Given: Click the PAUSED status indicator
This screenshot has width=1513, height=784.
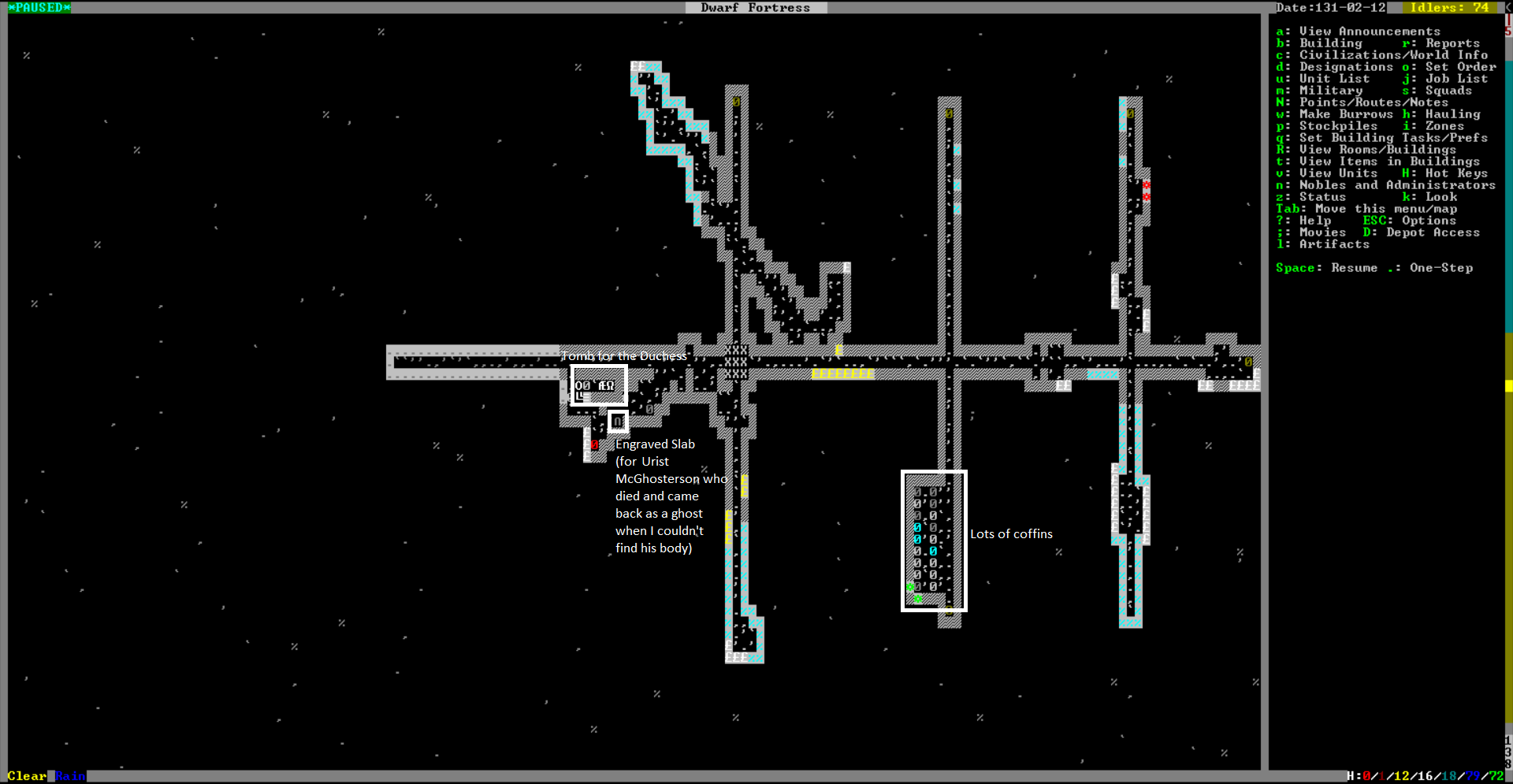Looking at the screenshot, I should coord(39,7).
